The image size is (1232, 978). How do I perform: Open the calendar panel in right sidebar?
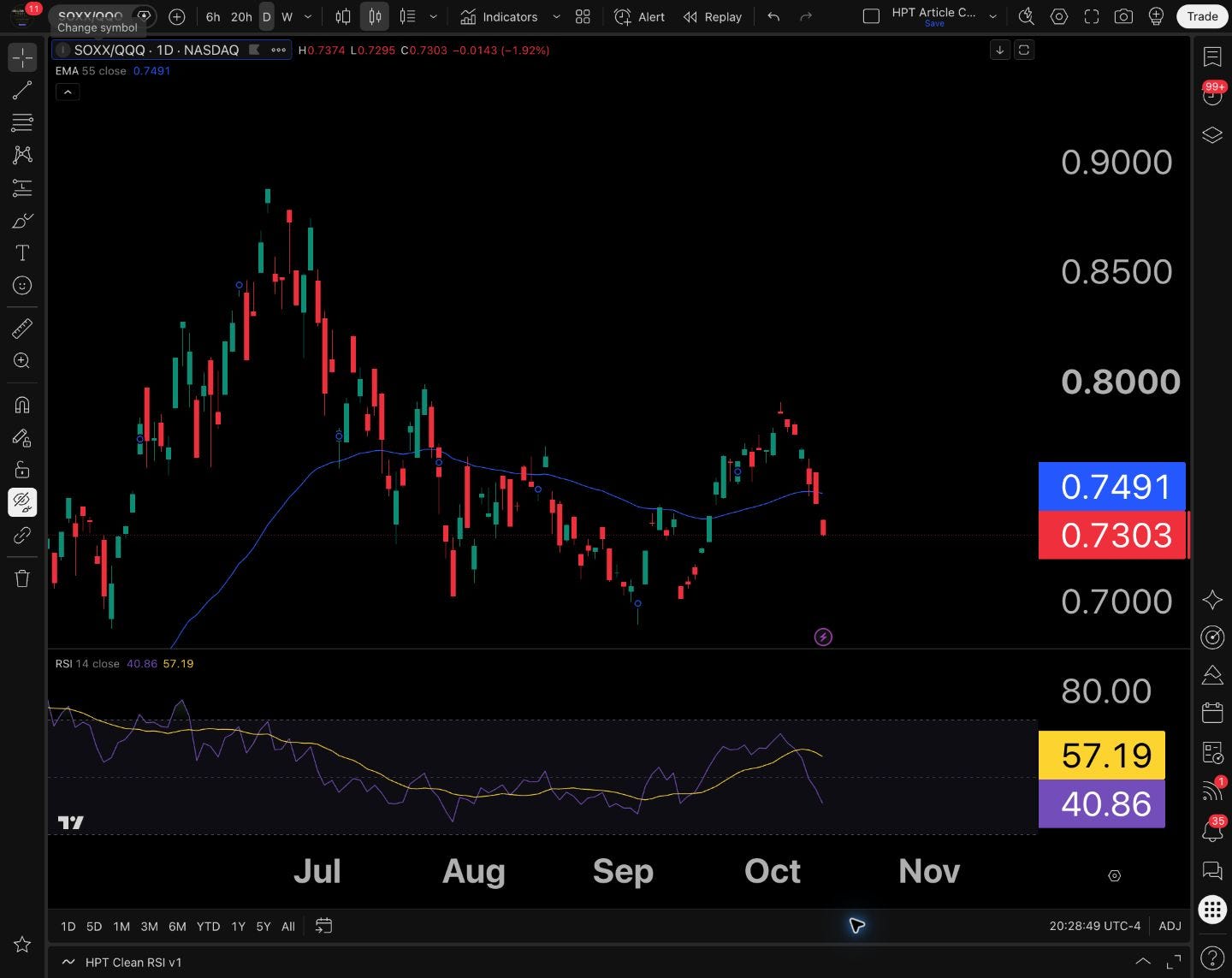(x=1212, y=712)
